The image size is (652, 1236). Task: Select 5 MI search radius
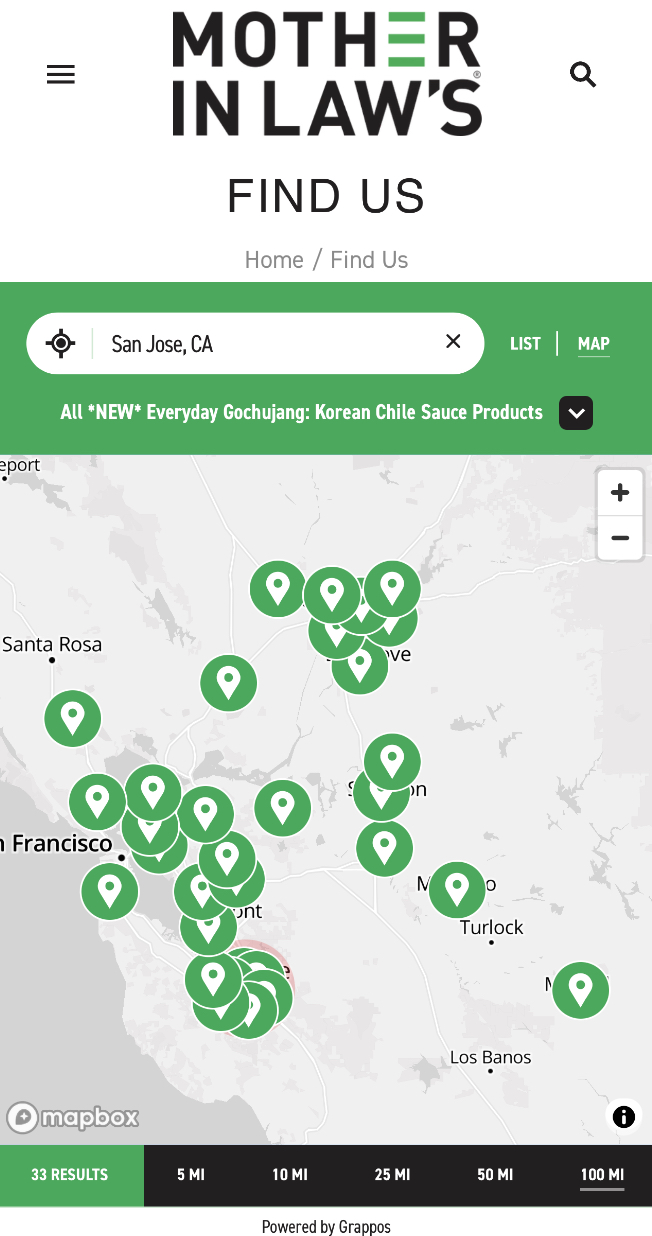pyautogui.click(x=191, y=1175)
